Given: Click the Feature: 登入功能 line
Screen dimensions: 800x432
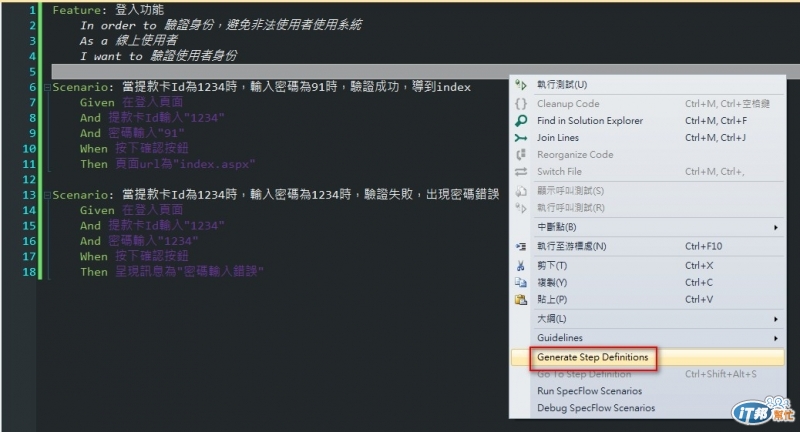Looking at the screenshot, I should pos(108,10).
